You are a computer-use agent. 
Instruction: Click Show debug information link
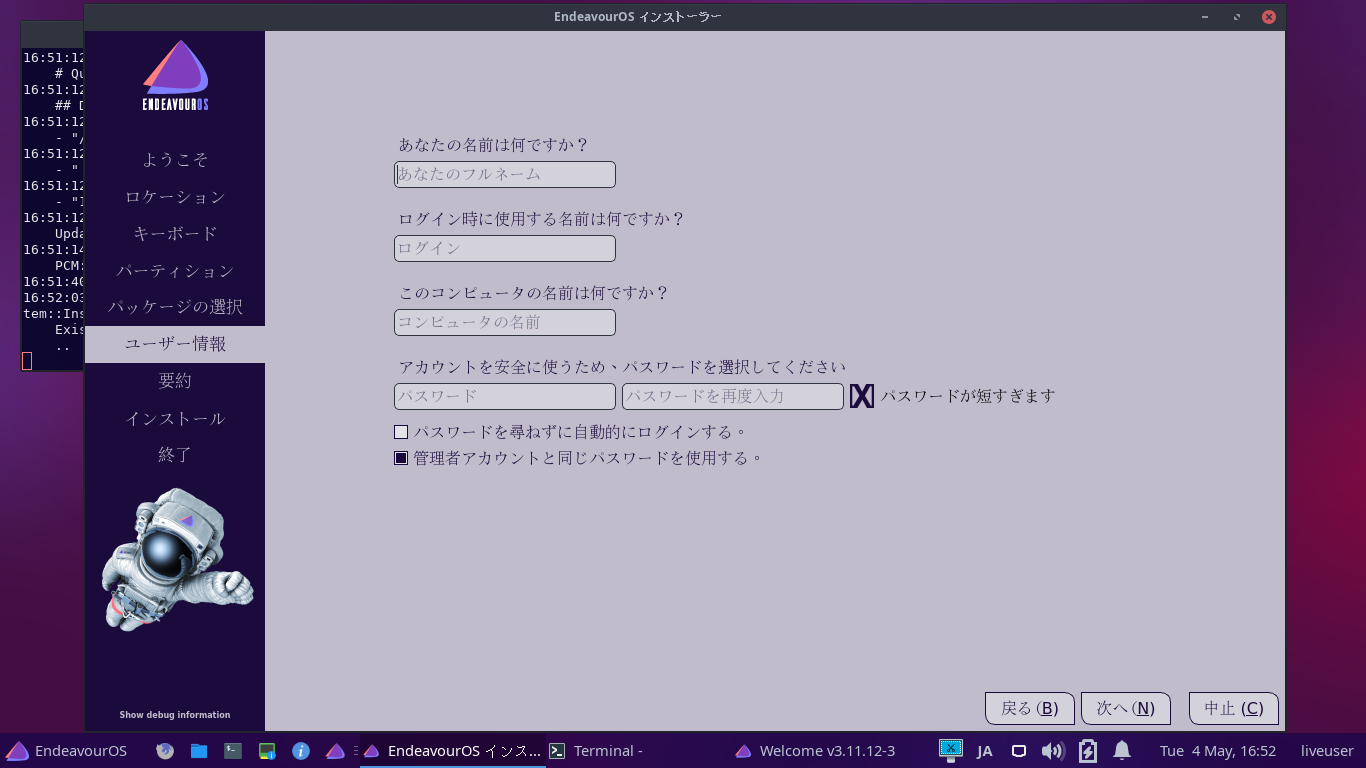tap(175, 715)
